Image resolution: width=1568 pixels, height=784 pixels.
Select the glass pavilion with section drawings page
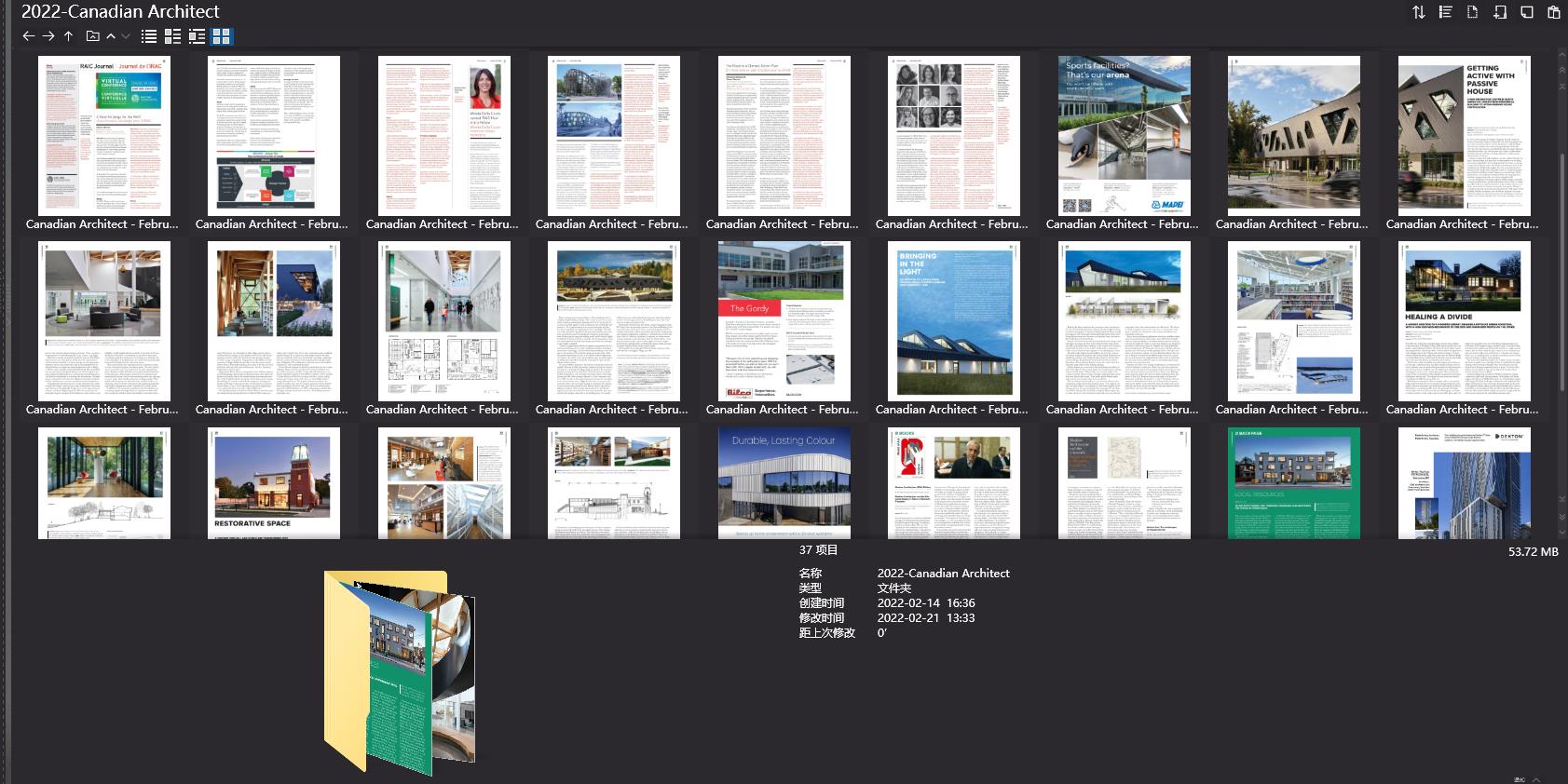point(103,483)
